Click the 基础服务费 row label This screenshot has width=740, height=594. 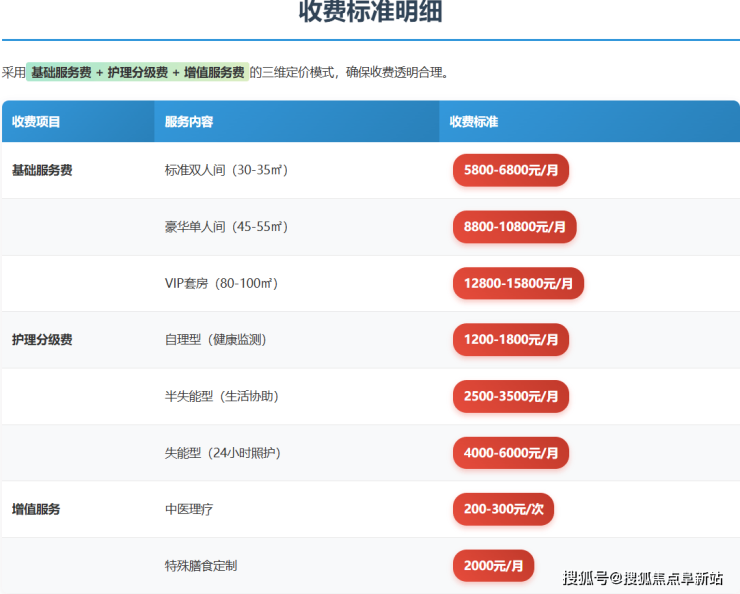[x=42, y=170]
